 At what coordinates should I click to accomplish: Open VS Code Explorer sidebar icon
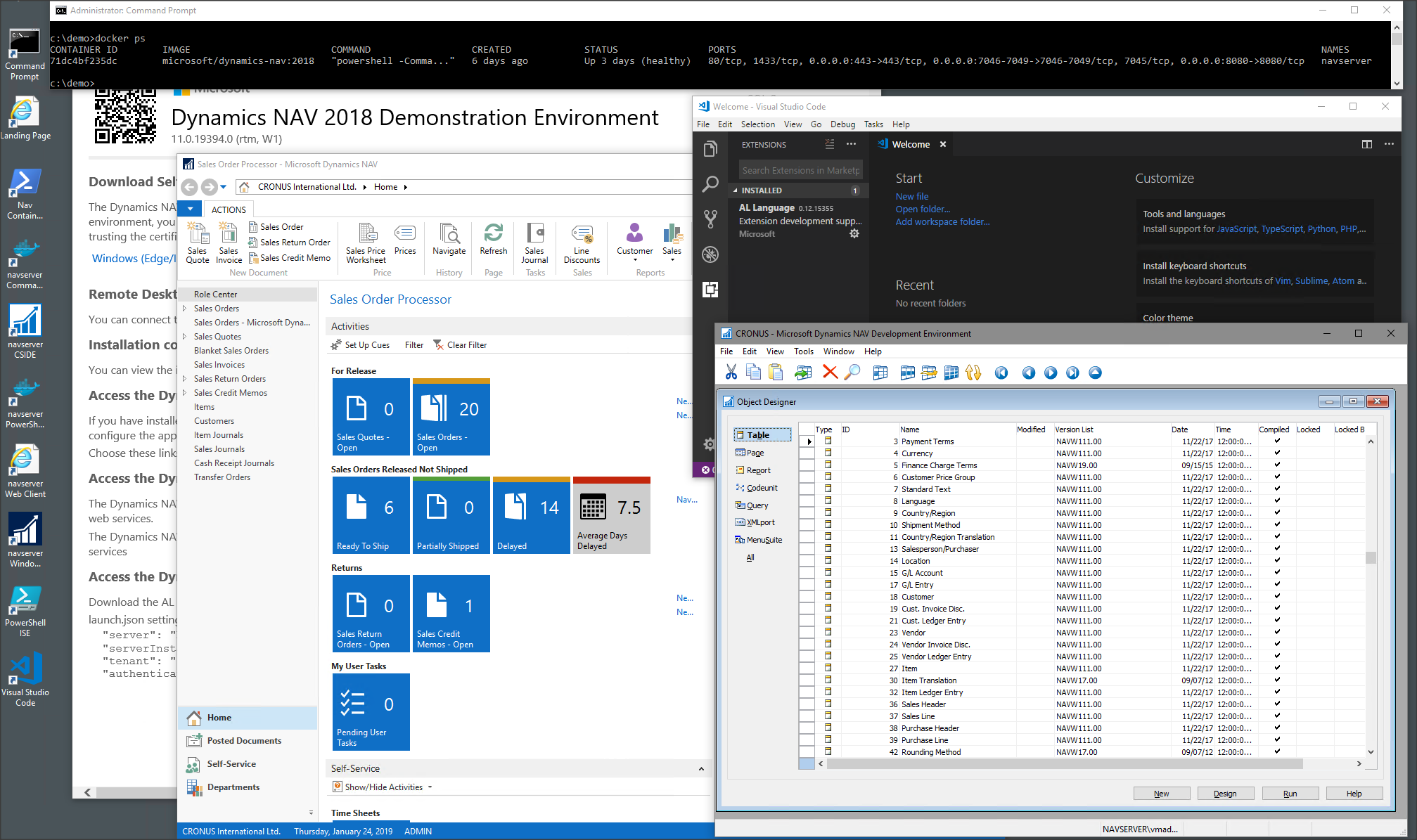(x=710, y=149)
